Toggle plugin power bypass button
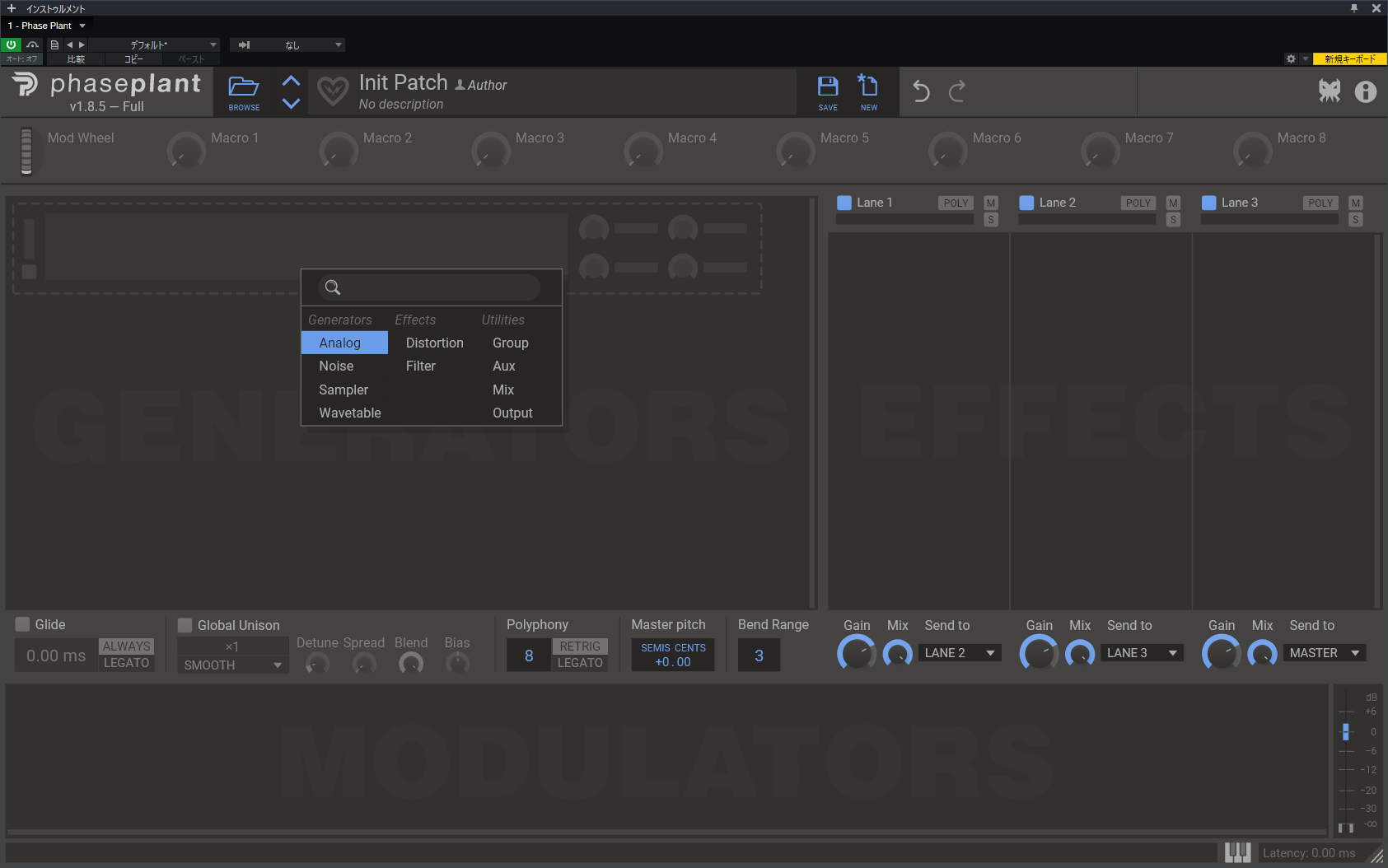 [11, 44]
